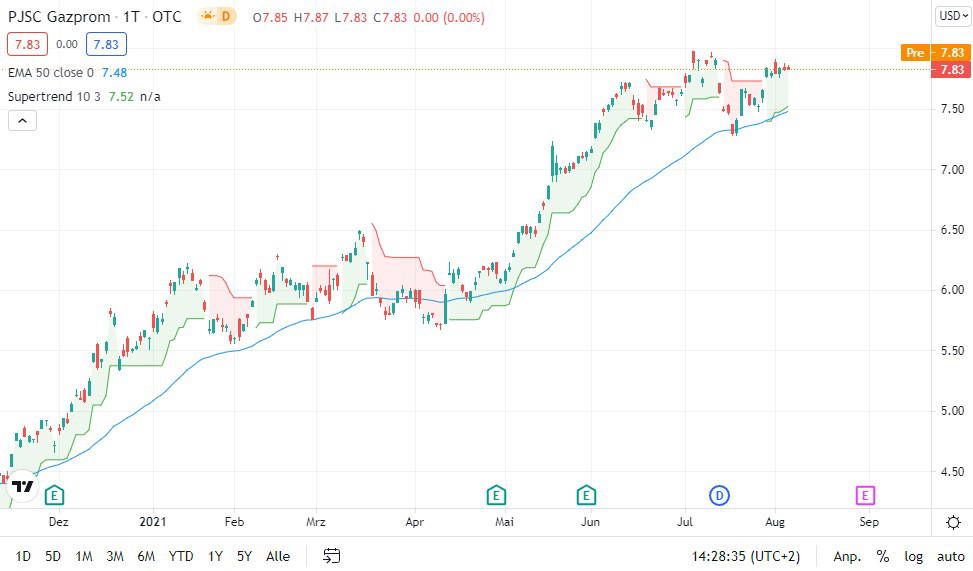
Task: Toggle the log scale
Action: (x=913, y=556)
